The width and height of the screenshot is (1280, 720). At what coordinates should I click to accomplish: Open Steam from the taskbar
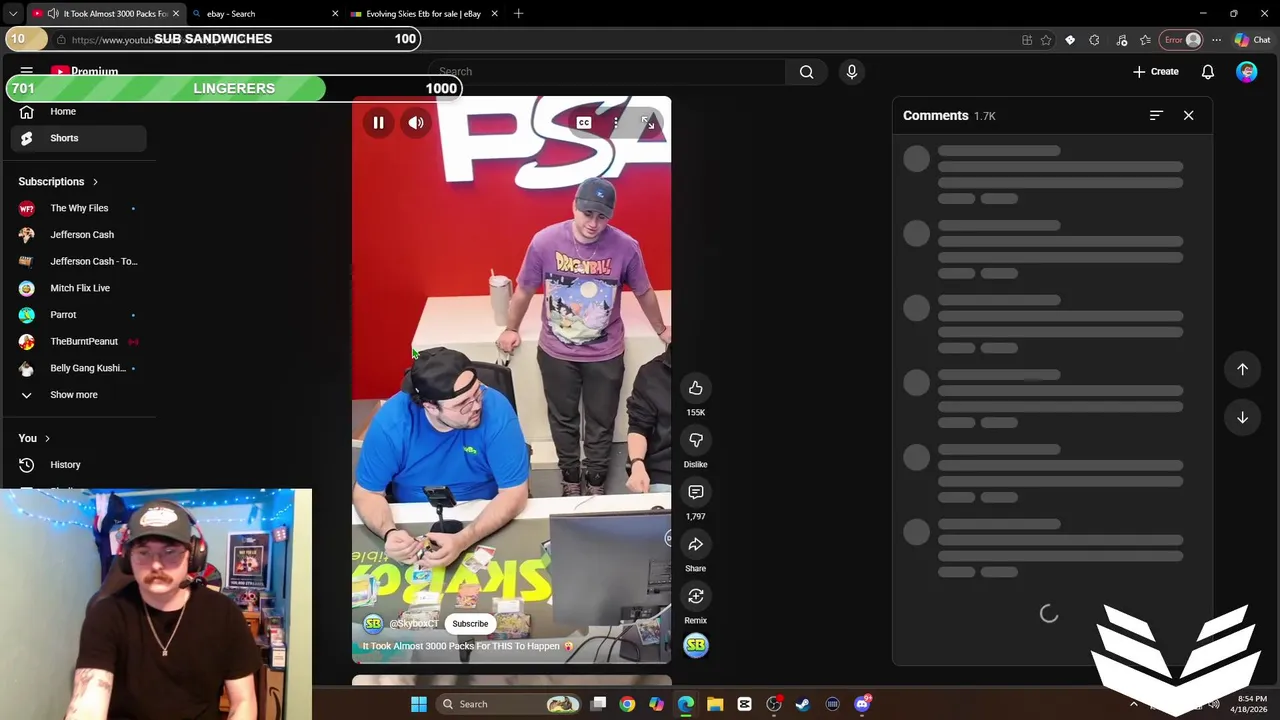tap(803, 704)
